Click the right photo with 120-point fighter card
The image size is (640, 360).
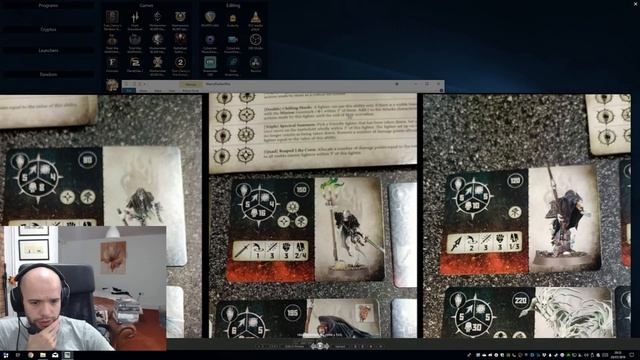(x=527, y=216)
